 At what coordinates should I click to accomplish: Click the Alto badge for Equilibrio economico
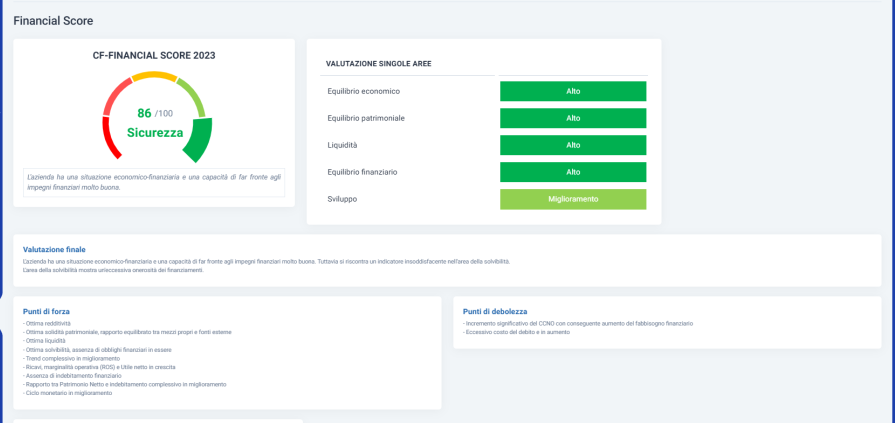(573, 91)
